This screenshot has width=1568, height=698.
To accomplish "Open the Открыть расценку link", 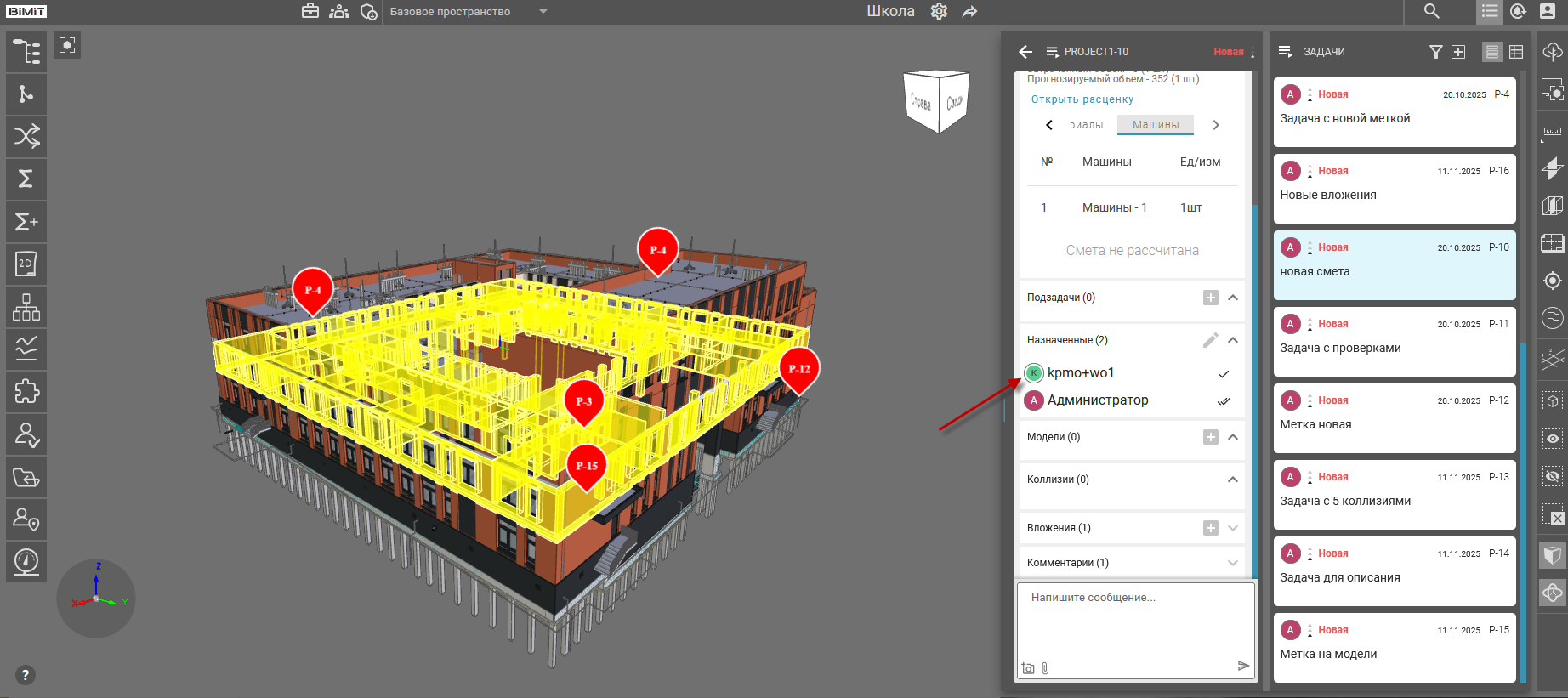I will [1082, 99].
